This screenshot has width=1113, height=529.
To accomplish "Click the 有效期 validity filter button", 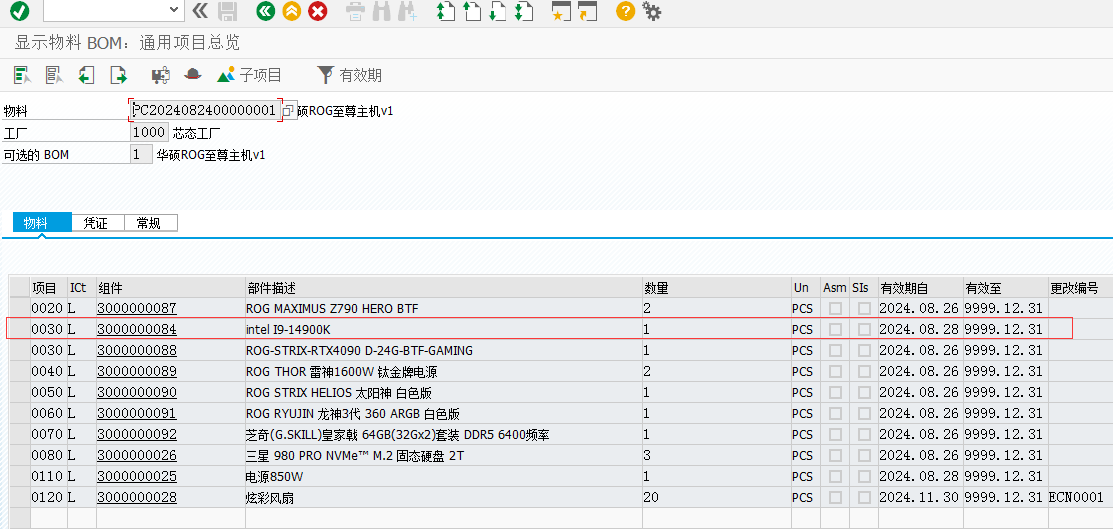I will [x=349, y=75].
